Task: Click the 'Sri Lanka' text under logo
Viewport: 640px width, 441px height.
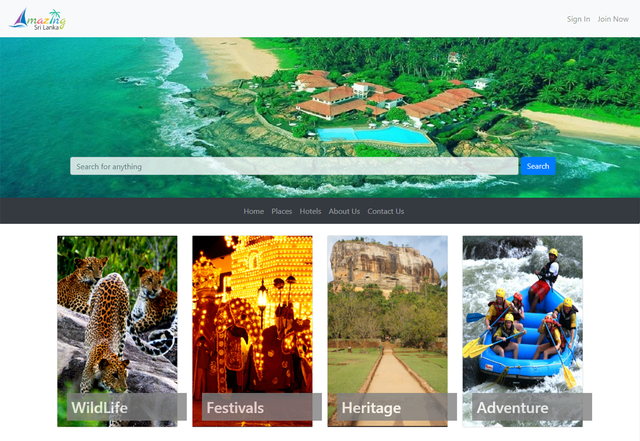Action: pos(47,27)
